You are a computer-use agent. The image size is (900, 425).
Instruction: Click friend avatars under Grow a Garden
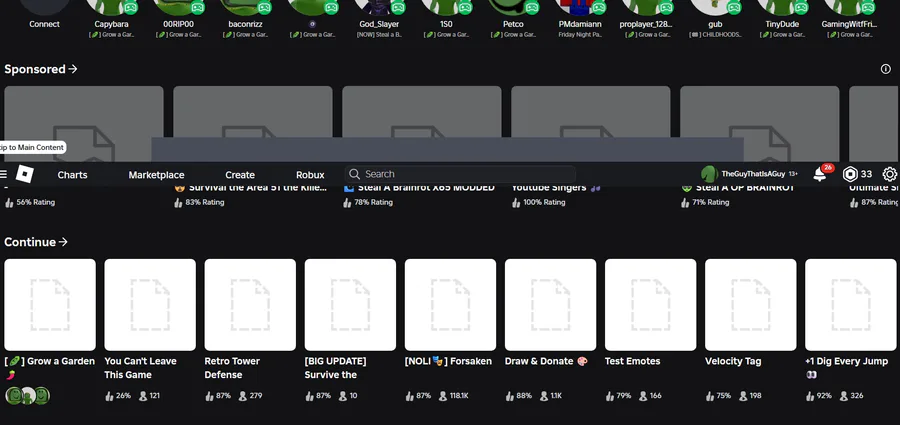28,395
